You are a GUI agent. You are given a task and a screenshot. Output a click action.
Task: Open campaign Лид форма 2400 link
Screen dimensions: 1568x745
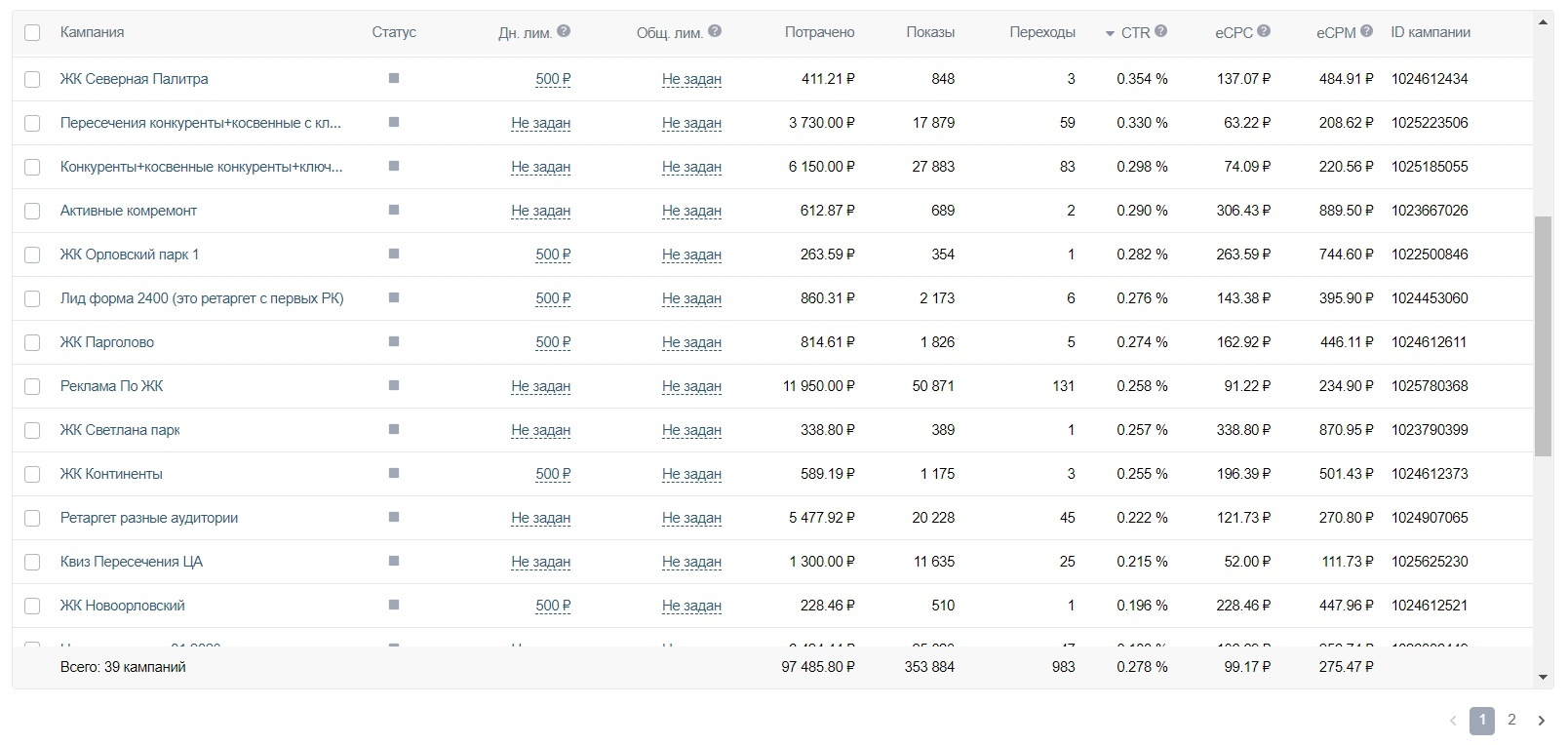point(202,298)
